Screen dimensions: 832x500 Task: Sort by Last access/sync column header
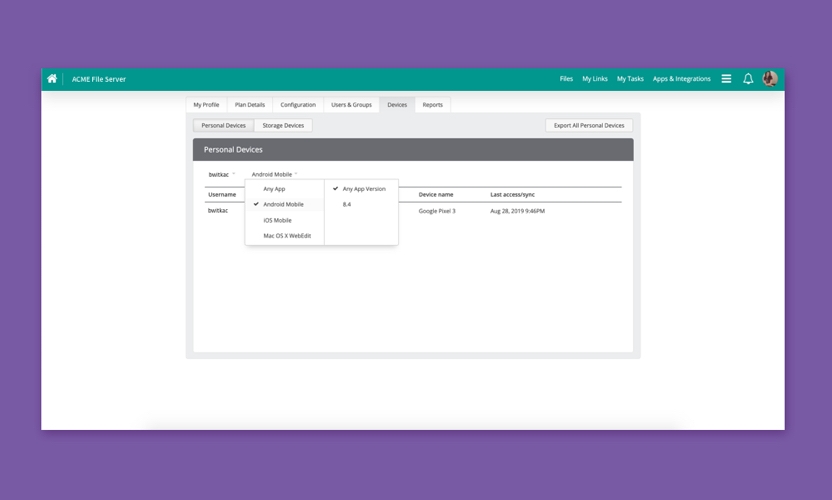[512, 195]
